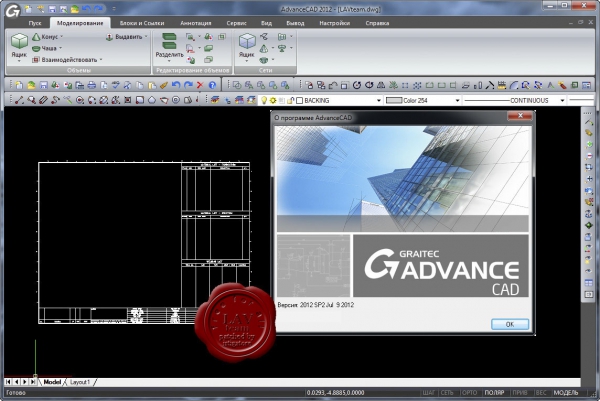Image resolution: width=600 pixels, height=401 pixels.
Task: Select the Donut ring draw tool
Action: click(x=176, y=100)
